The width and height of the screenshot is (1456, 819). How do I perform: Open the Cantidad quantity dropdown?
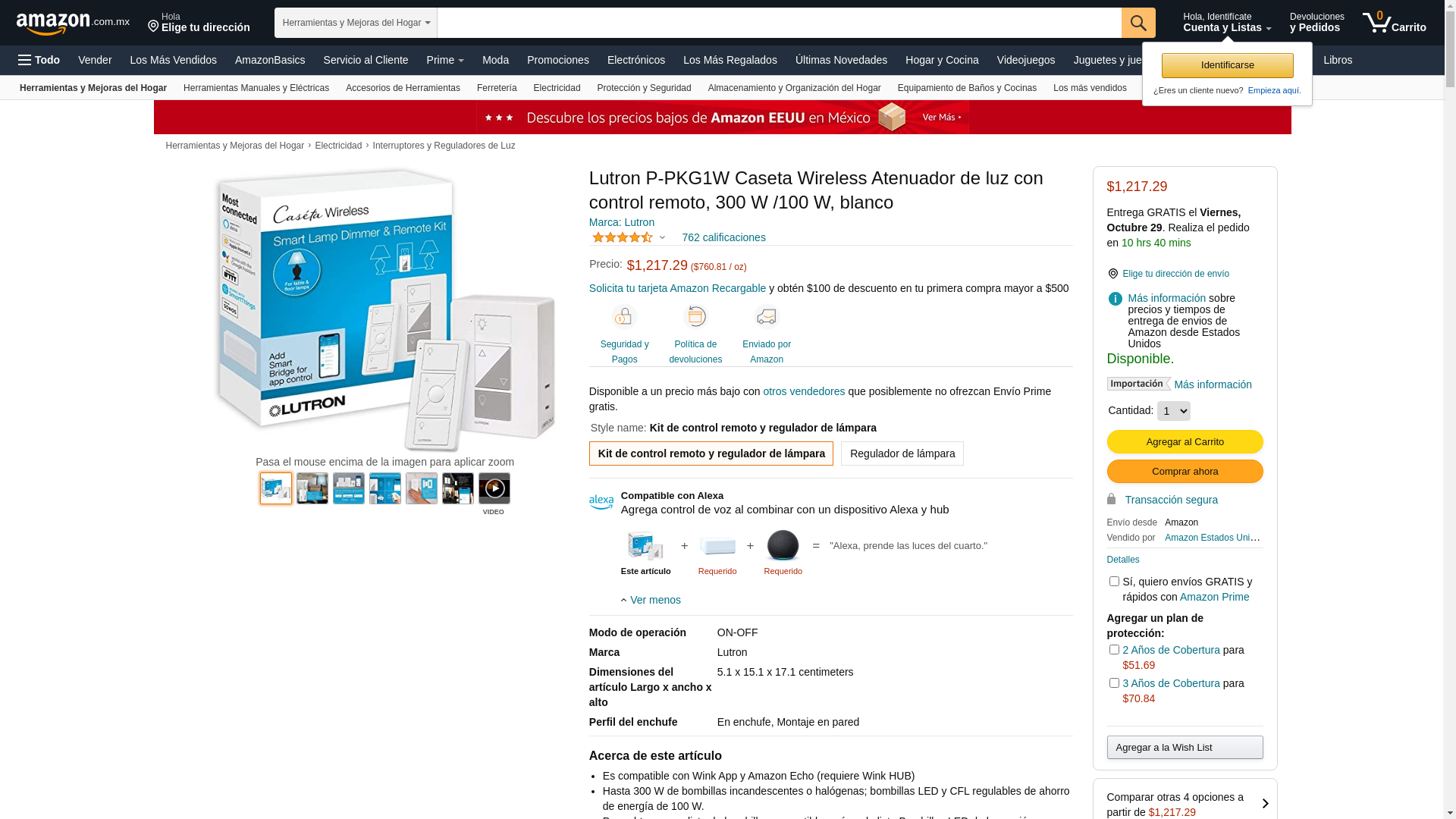coord(1173,411)
